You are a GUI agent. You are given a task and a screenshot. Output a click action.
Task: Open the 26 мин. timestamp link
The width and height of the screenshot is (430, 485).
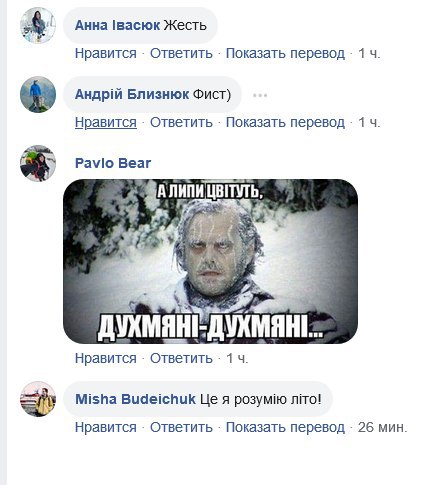click(x=383, y=427)
